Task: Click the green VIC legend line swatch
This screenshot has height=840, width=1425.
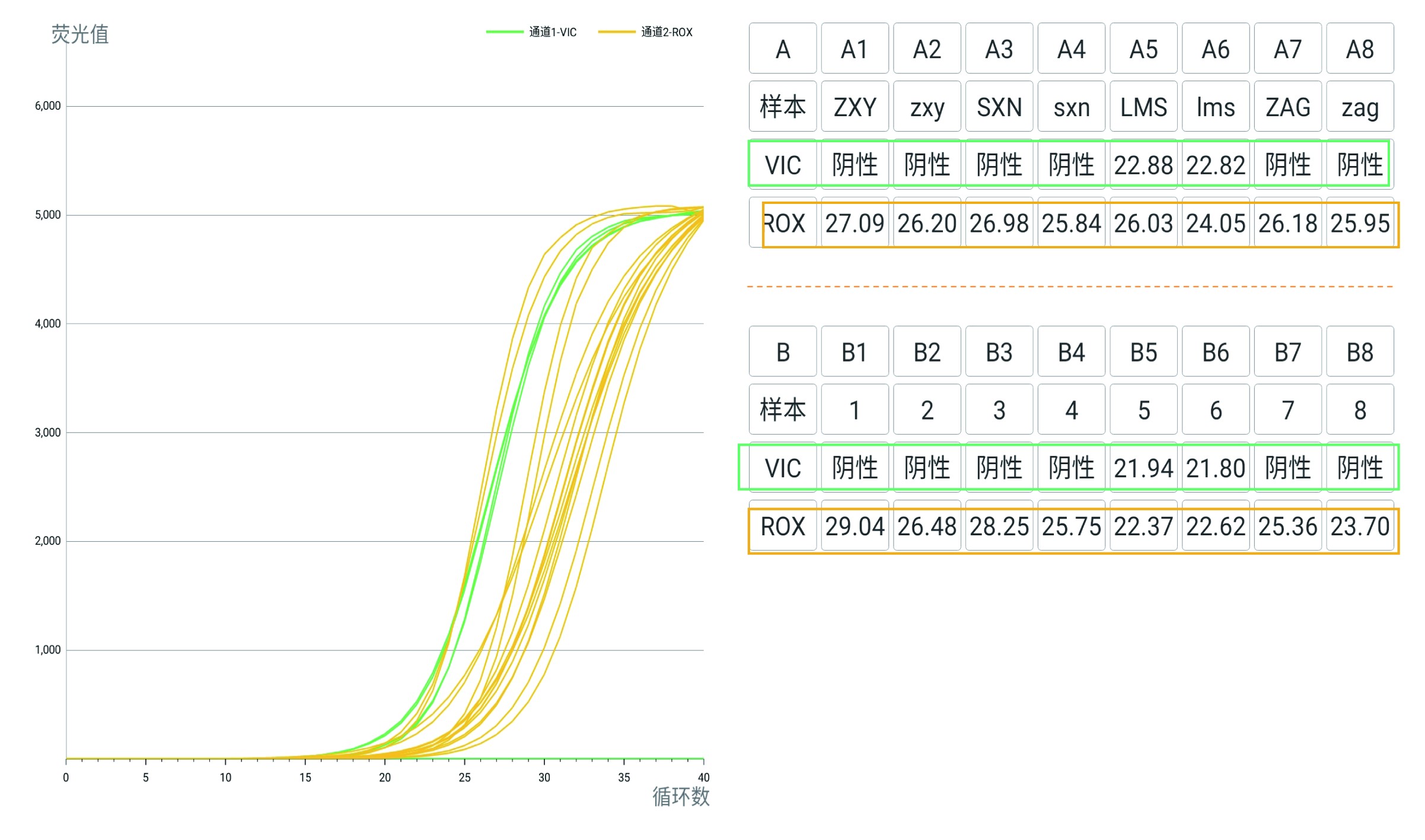Action: coord(505,32)
